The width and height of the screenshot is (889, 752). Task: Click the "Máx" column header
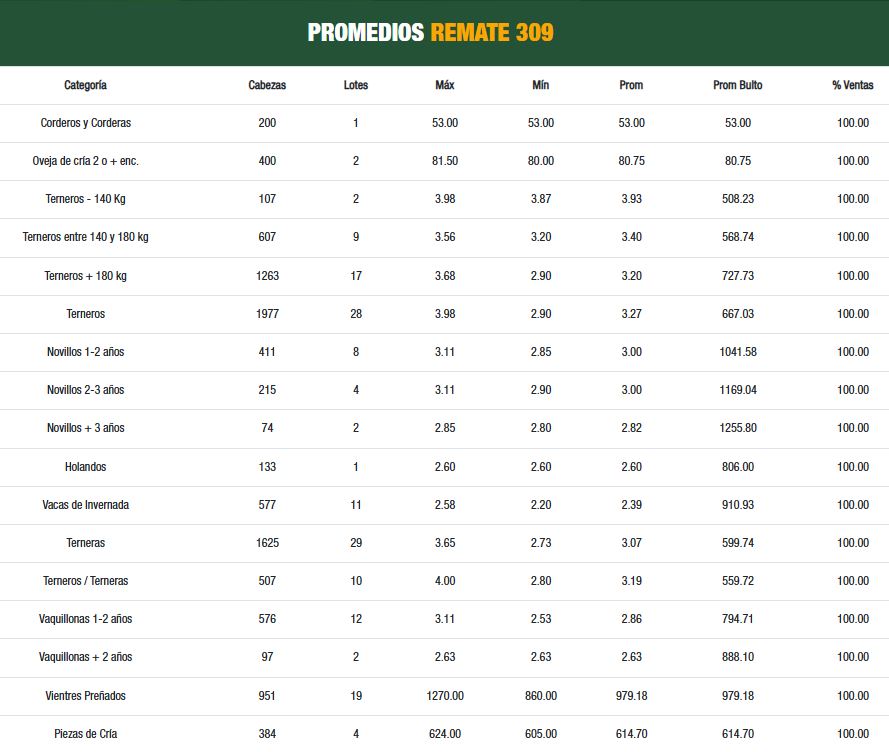445,85
